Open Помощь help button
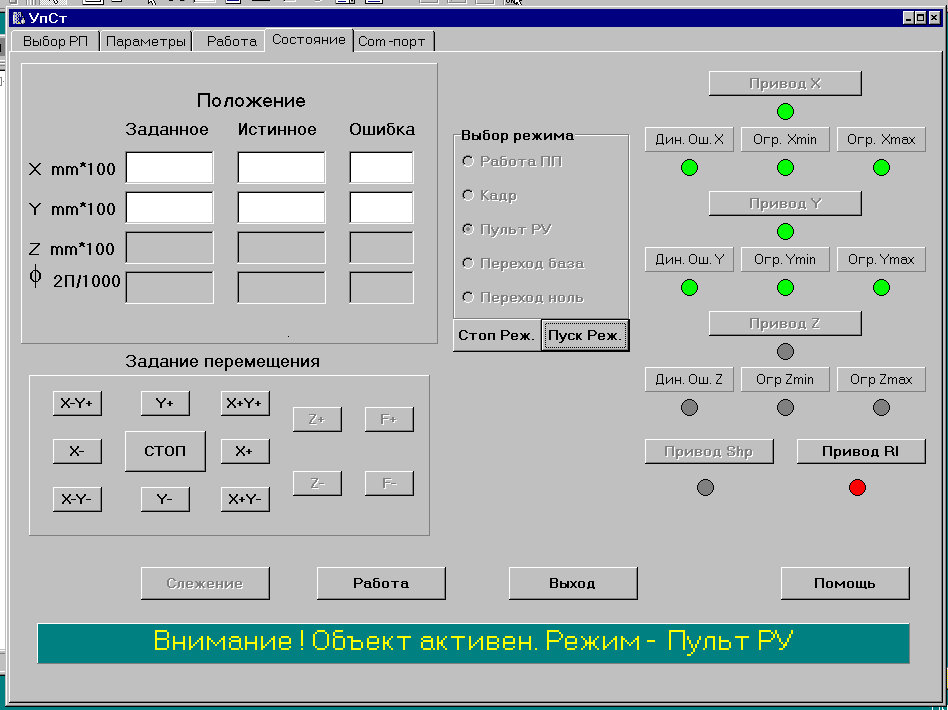This screenshot has width=948, height=710. [x=845, y=583]
